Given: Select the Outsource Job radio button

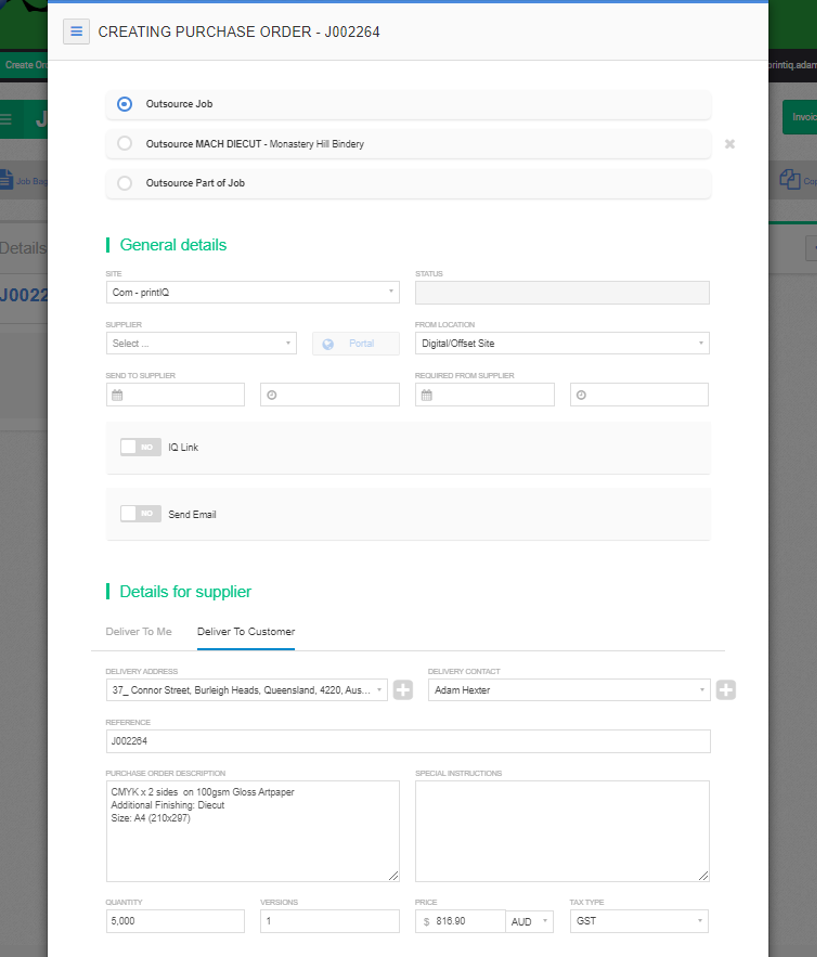Looking at the screenshot, I should pyautogui.click(x=124, y=104).
